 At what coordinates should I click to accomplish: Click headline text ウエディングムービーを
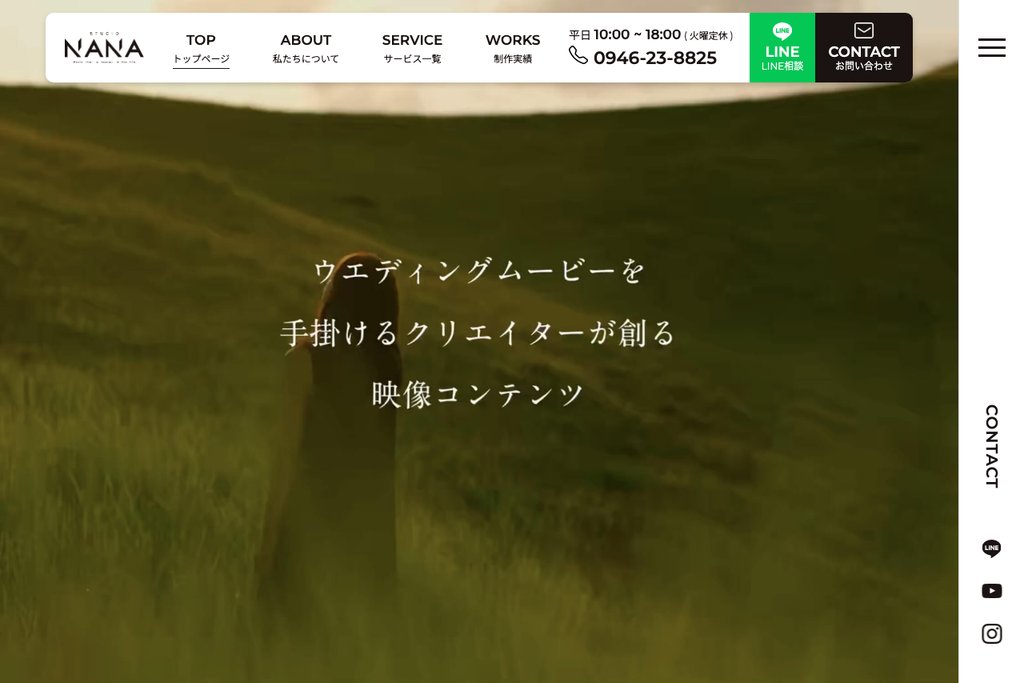479,271
